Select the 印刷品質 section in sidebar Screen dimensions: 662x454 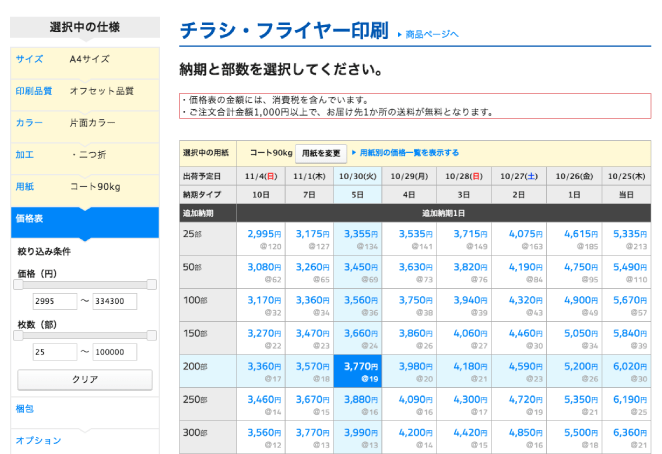click(x=84, y=91)
